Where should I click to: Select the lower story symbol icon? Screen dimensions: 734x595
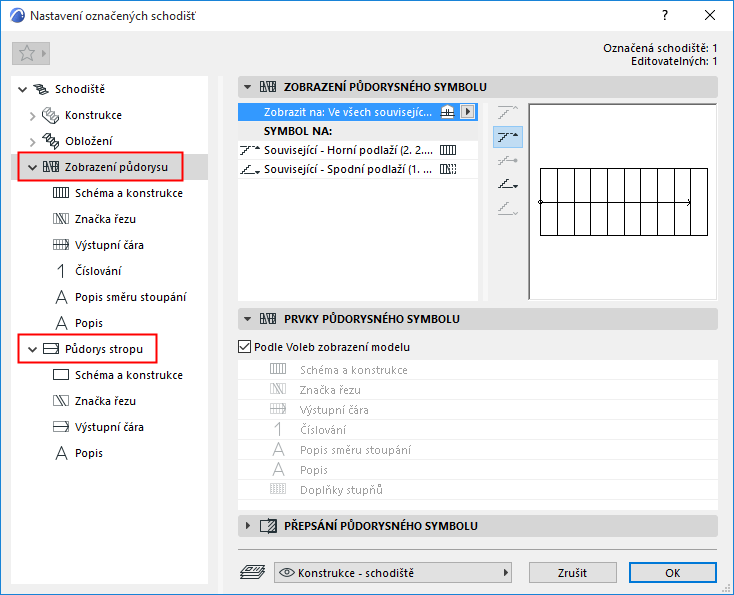(508, 185)
